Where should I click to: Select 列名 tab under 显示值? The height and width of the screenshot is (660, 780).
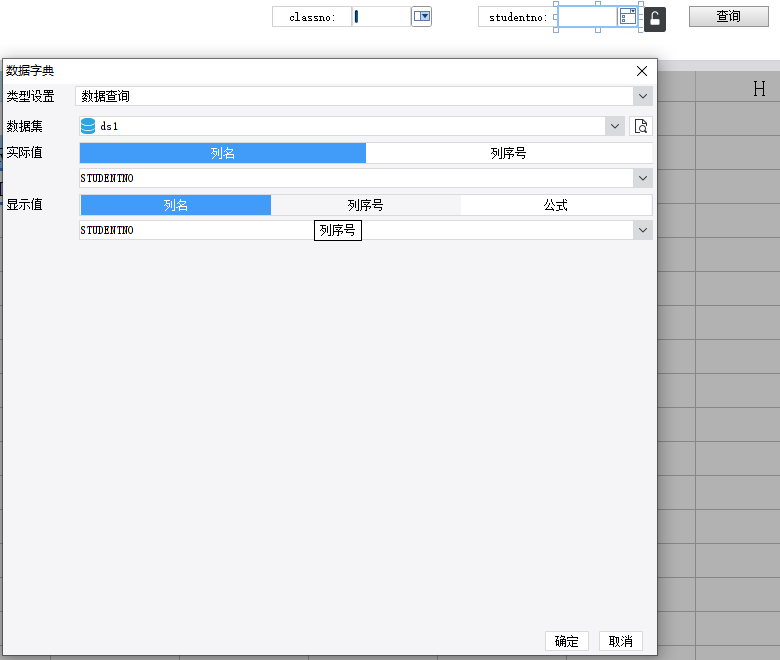(176, 205)
